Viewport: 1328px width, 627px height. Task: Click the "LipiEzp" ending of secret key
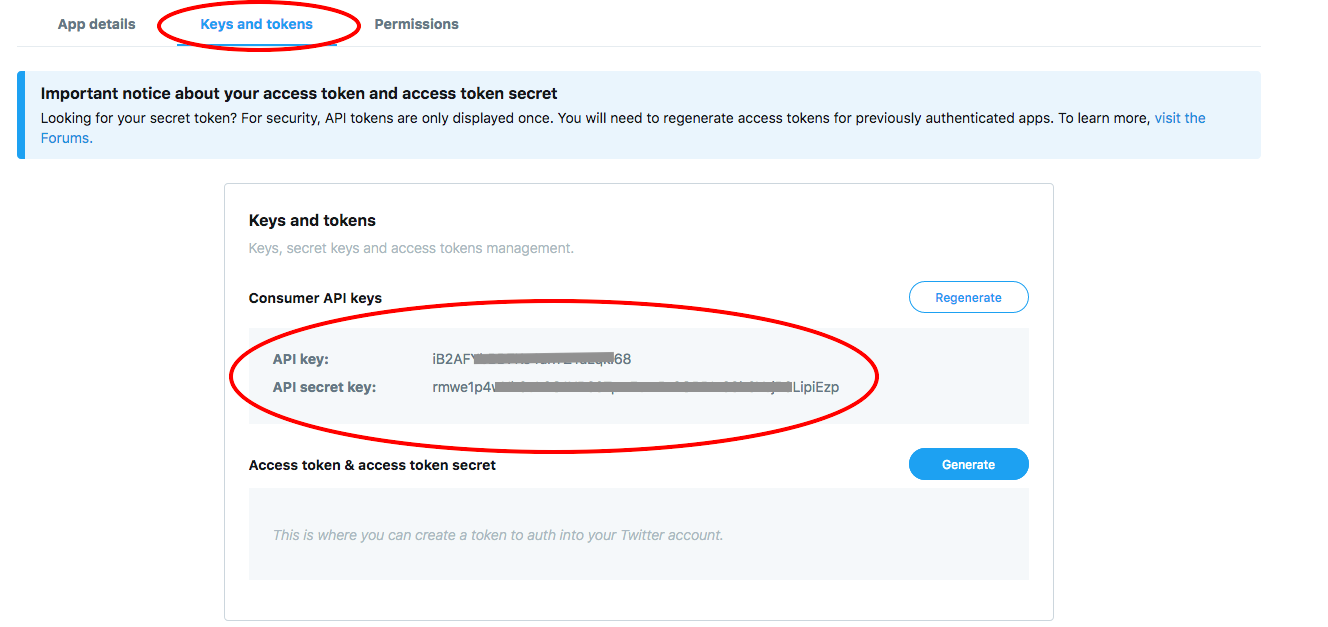pyautogui.click(x=816, y=387)
